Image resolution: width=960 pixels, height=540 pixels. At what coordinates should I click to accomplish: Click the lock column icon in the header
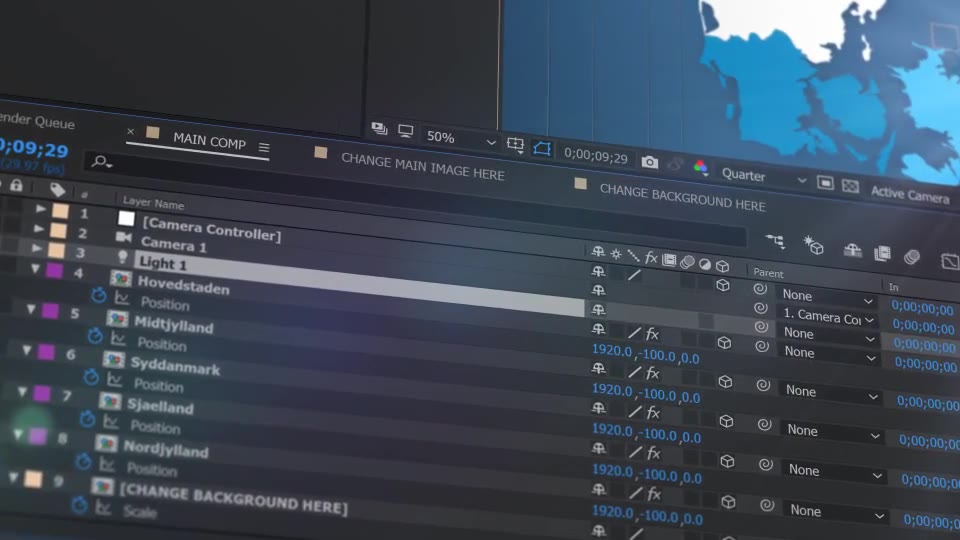pos(16,185)
